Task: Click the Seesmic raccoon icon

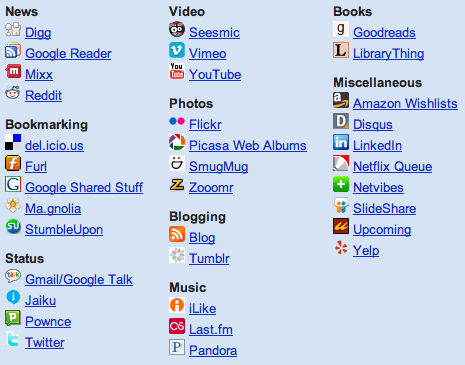Action: pos(177,30)
